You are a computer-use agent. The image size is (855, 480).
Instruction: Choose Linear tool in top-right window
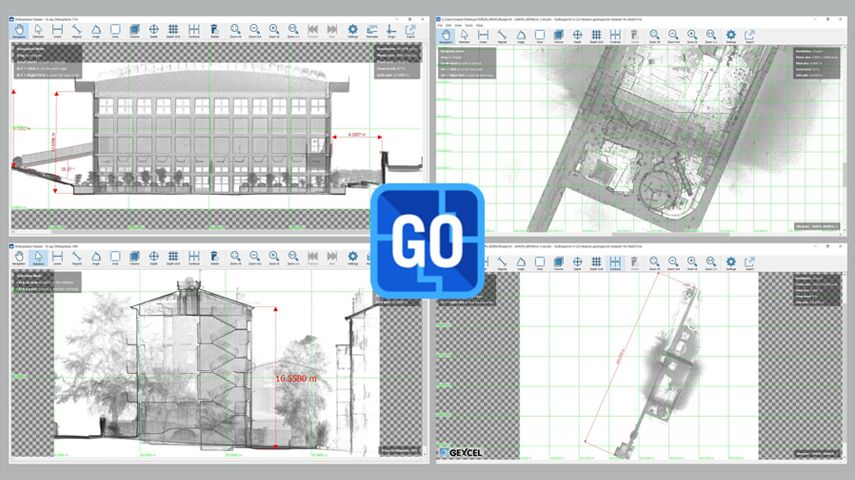(x=483, y=36)
